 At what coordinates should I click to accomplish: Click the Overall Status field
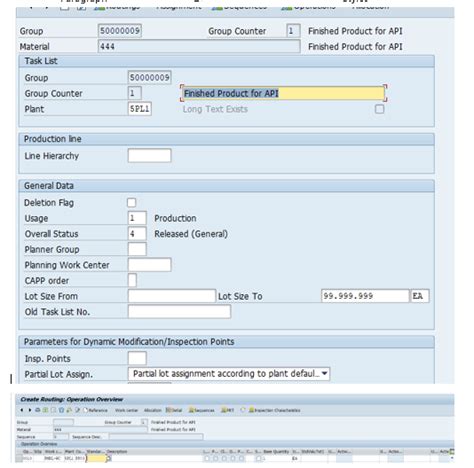tap(137, 234)
